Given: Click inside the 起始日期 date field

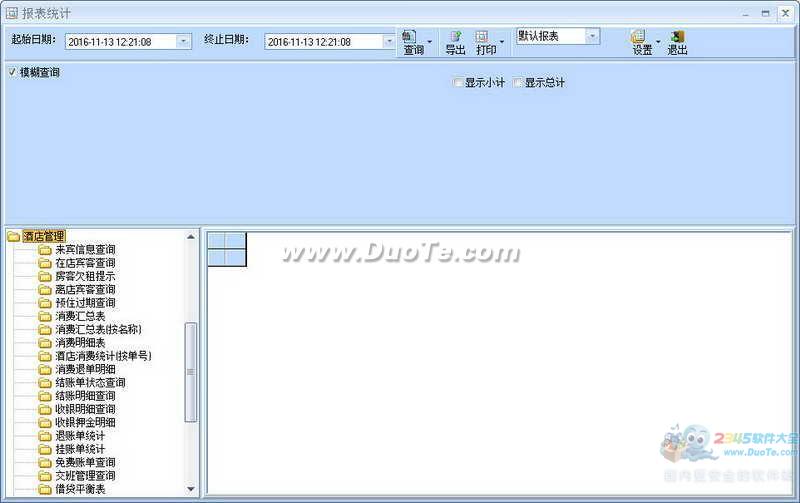Looking at the screenshot, I should click(121, 42).
